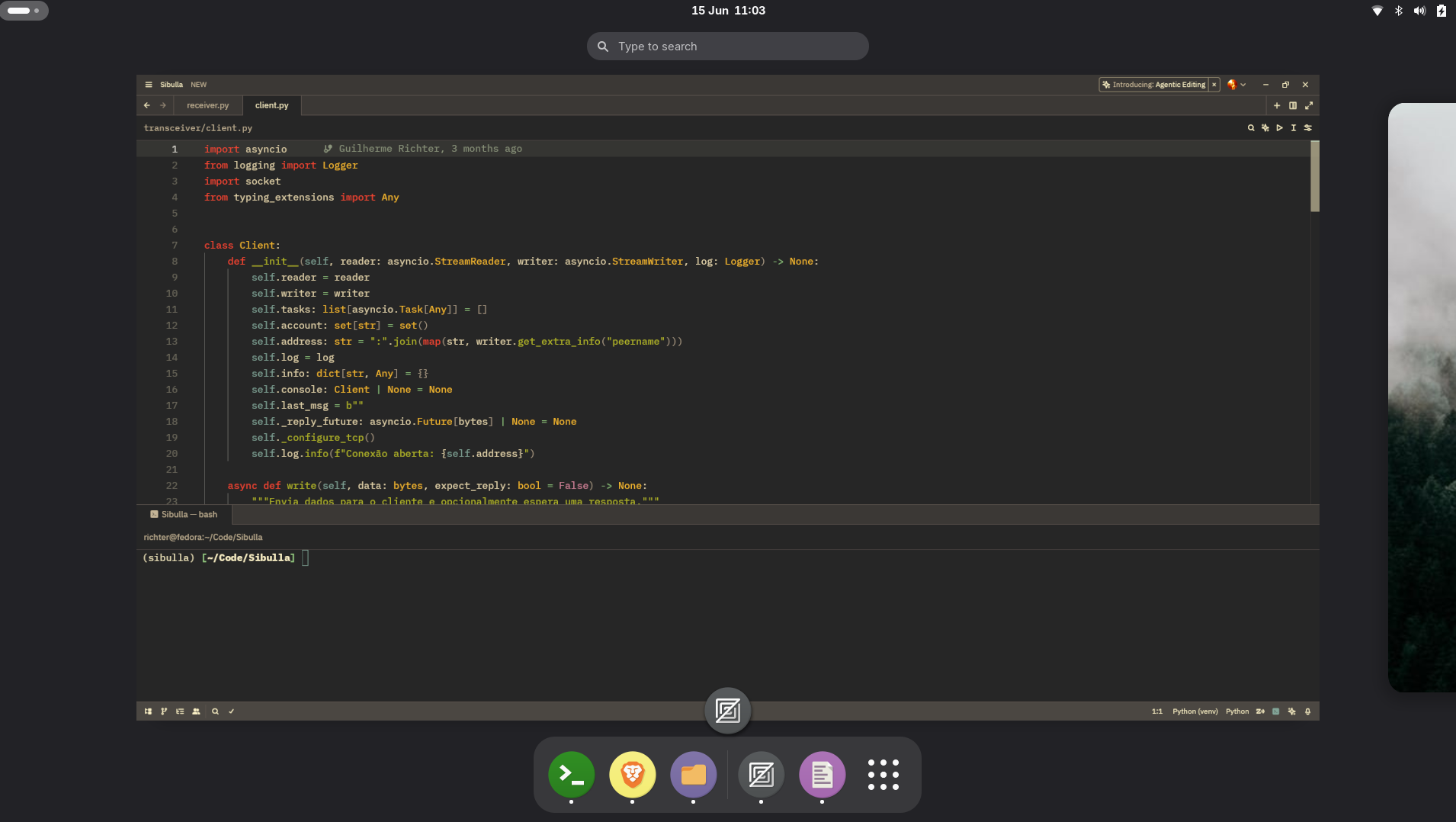Open the Python (venv) toolchain selector
The width and height of the screenshot is (1456, 822).
point(1195,711)
